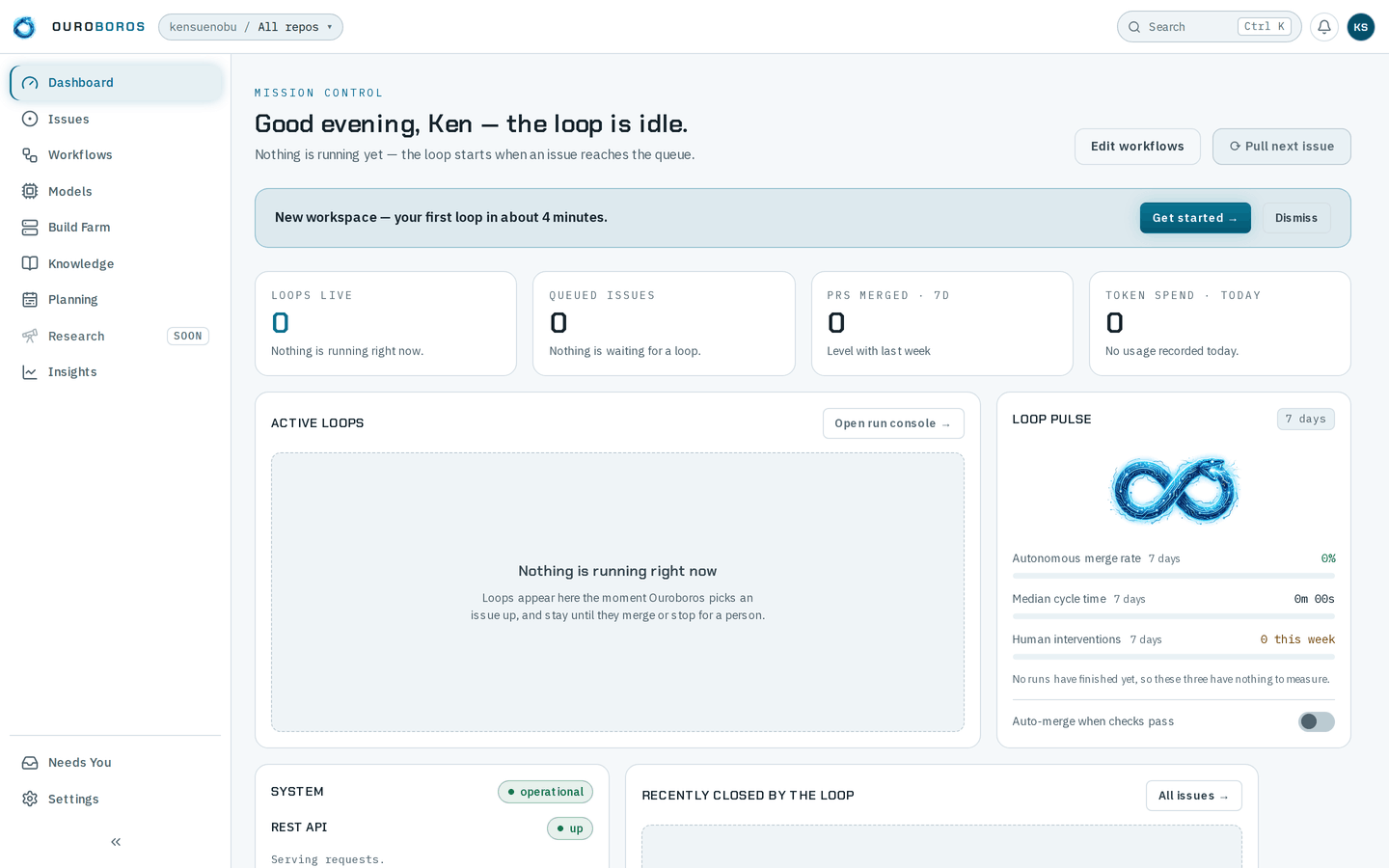Click Pull next issue button
Screen dimensions: 1389x868
click(x=1282, y=147)
